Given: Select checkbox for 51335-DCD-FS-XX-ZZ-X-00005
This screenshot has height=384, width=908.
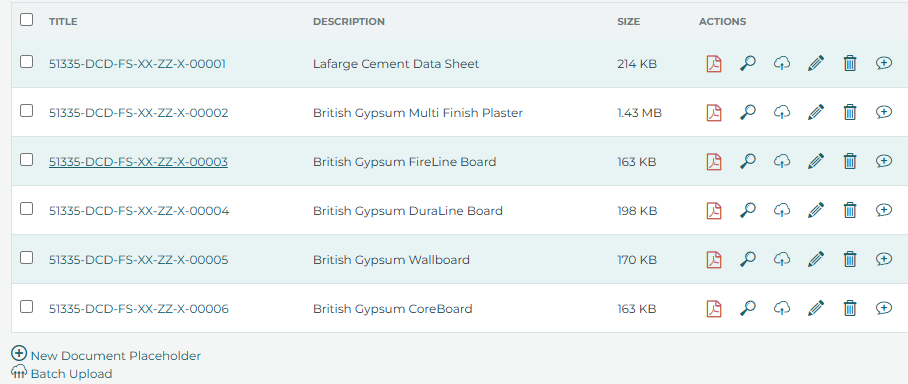Looking at the screenshot, I should point(27,258).
